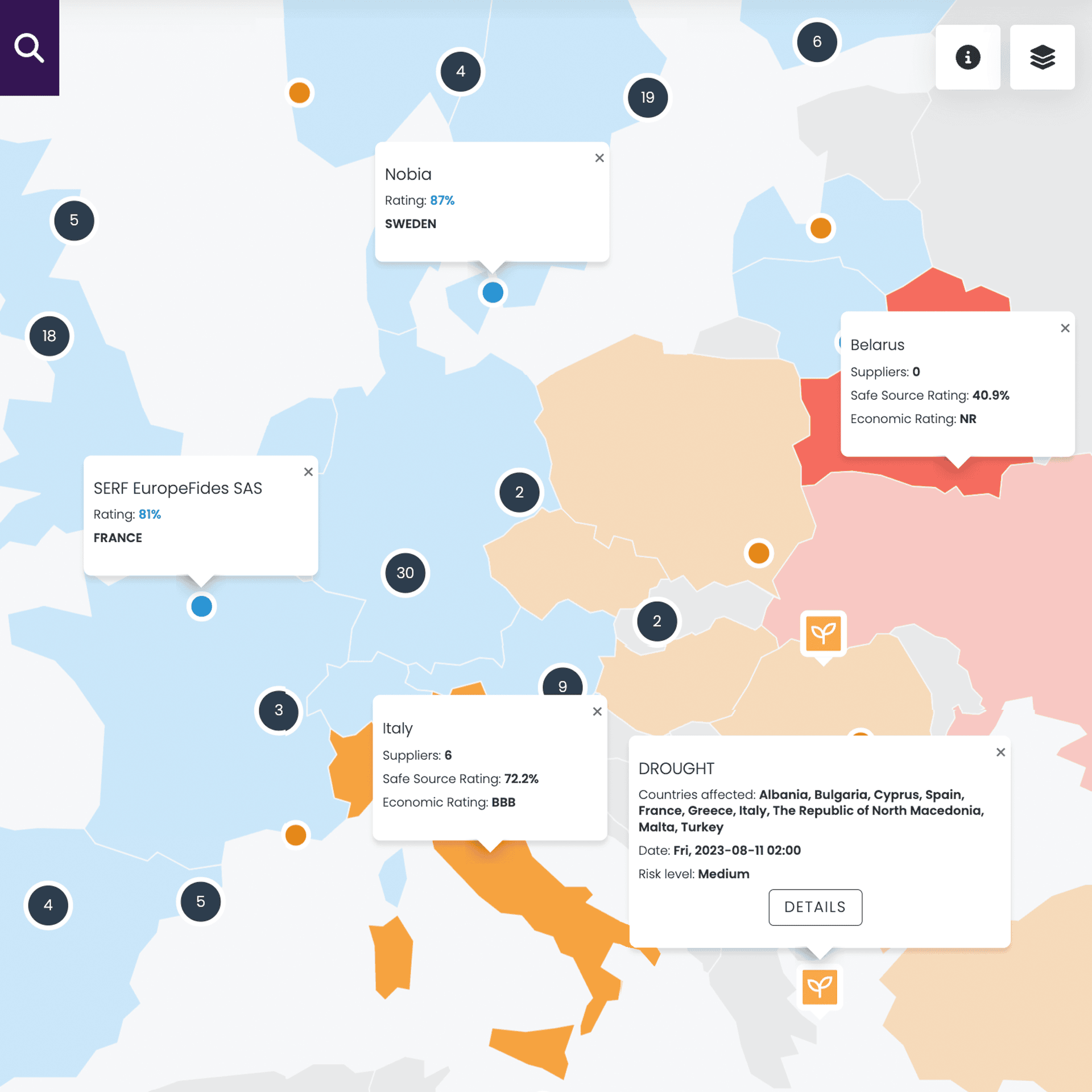The image size is (1092, 1092).
Task: Select the orange marker below the 3 cluster
Action: click(296, 835)
